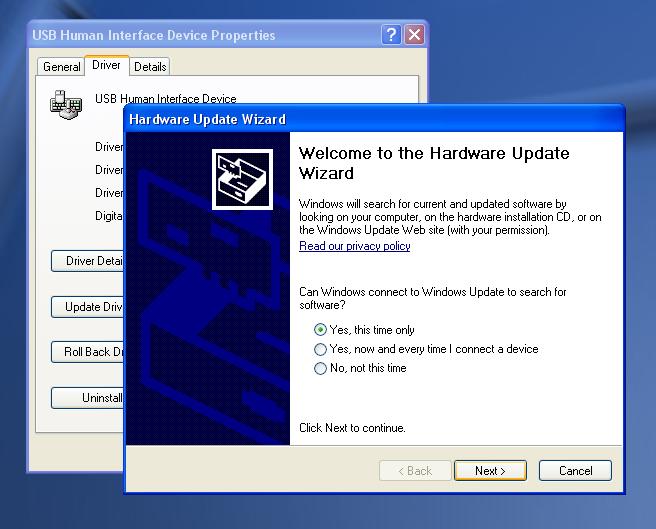Click the Update Driver button behind the wizard
The height and width of the screenshot is (529, 656).
coord(88,307)
